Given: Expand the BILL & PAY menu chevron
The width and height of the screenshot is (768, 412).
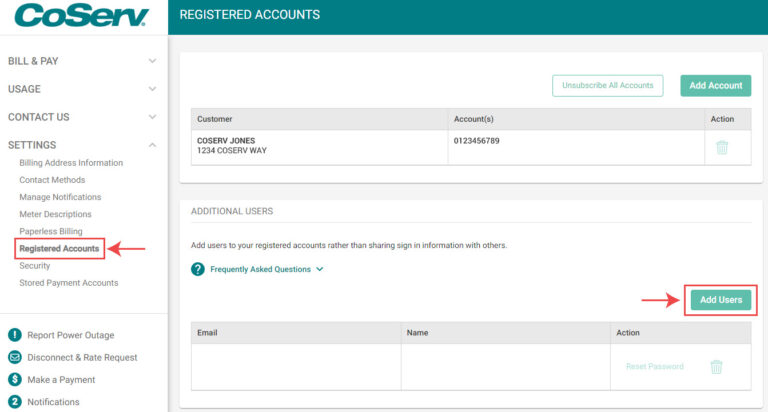Looking at the screenshot, I should pyautogui.click(x=152, y=61).
